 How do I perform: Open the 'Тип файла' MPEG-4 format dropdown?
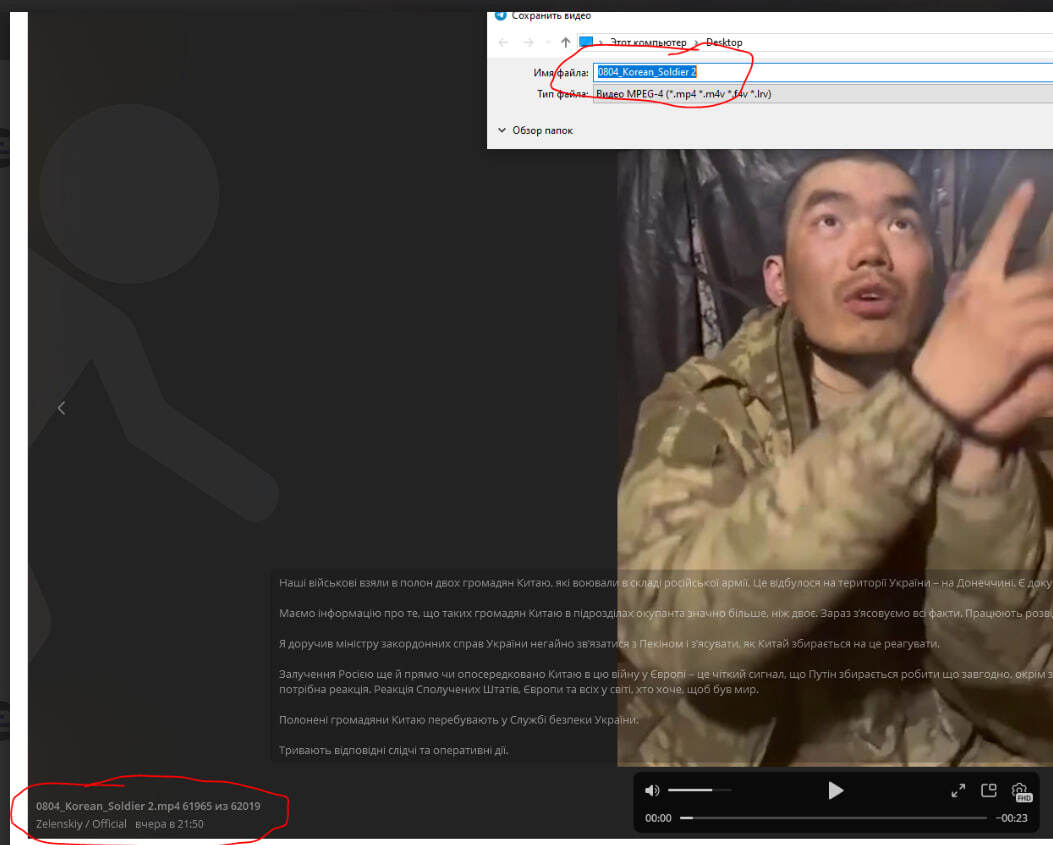pyautogui.click(x=820, y=94)
